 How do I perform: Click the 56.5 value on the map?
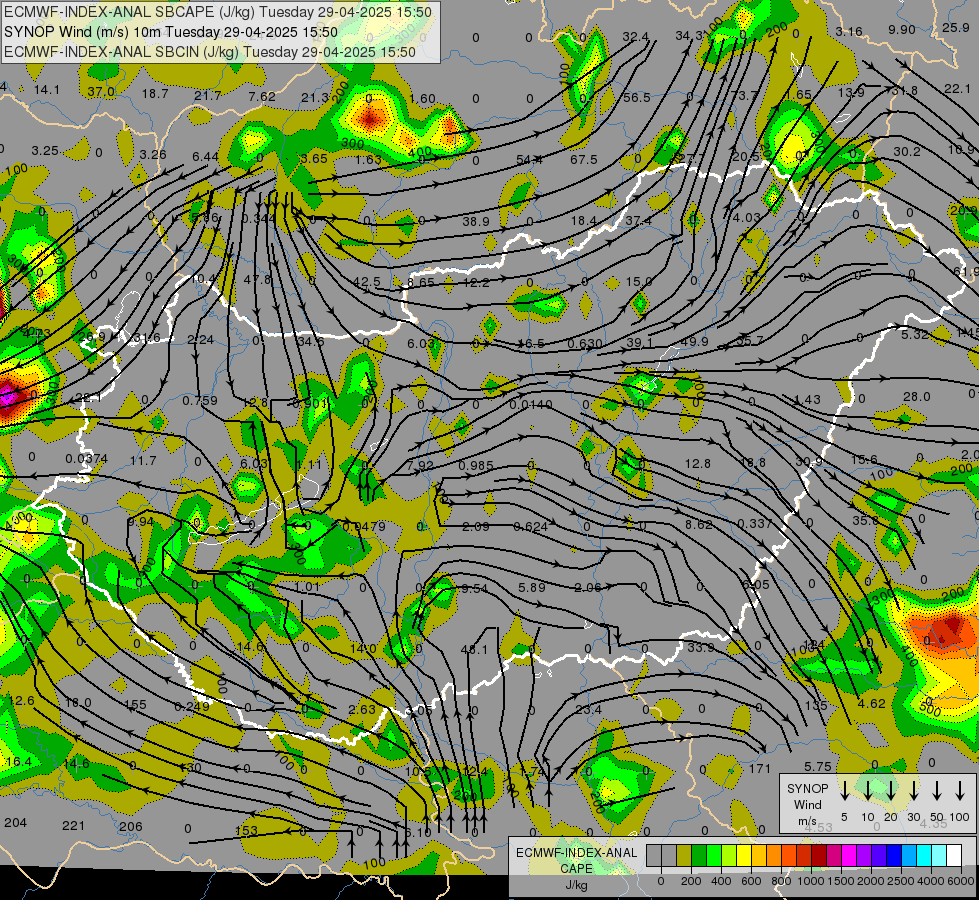pyautogui.click(x=636, y=97)
